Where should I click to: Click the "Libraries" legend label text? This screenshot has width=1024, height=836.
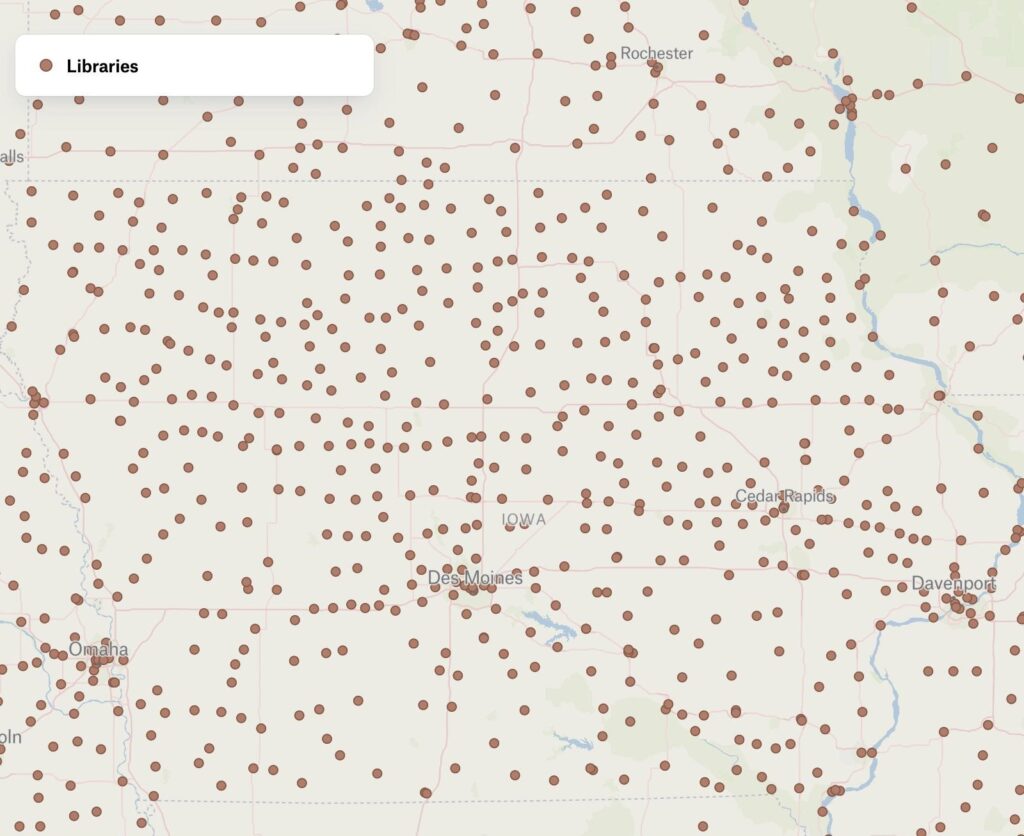[102, 66]
